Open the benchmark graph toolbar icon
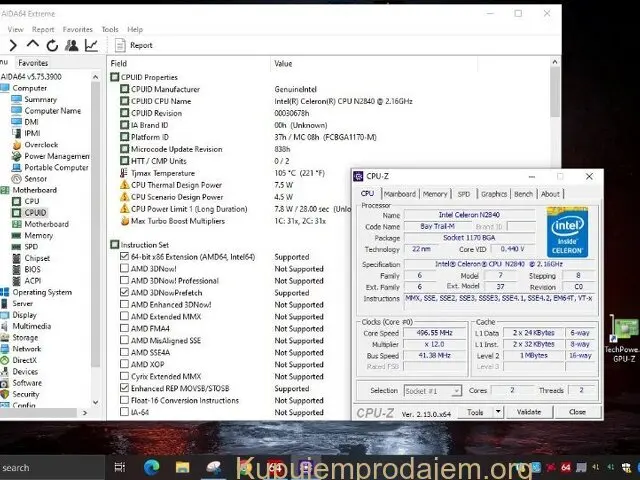640x480 pixels. (91, 45)
